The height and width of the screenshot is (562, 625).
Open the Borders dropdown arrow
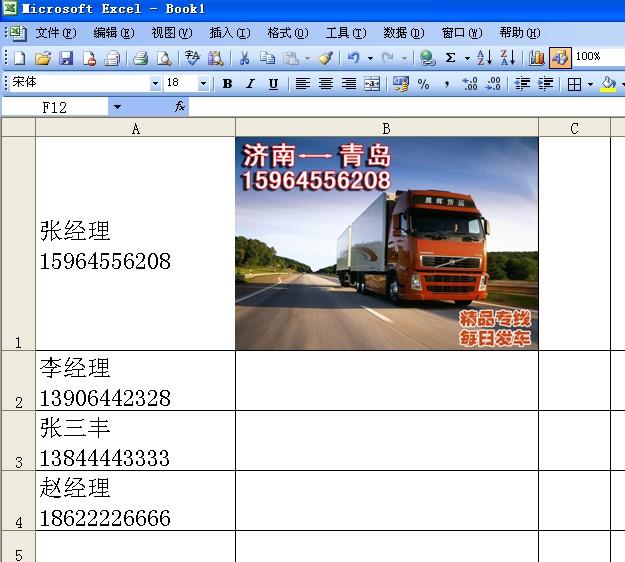(590, 84)
